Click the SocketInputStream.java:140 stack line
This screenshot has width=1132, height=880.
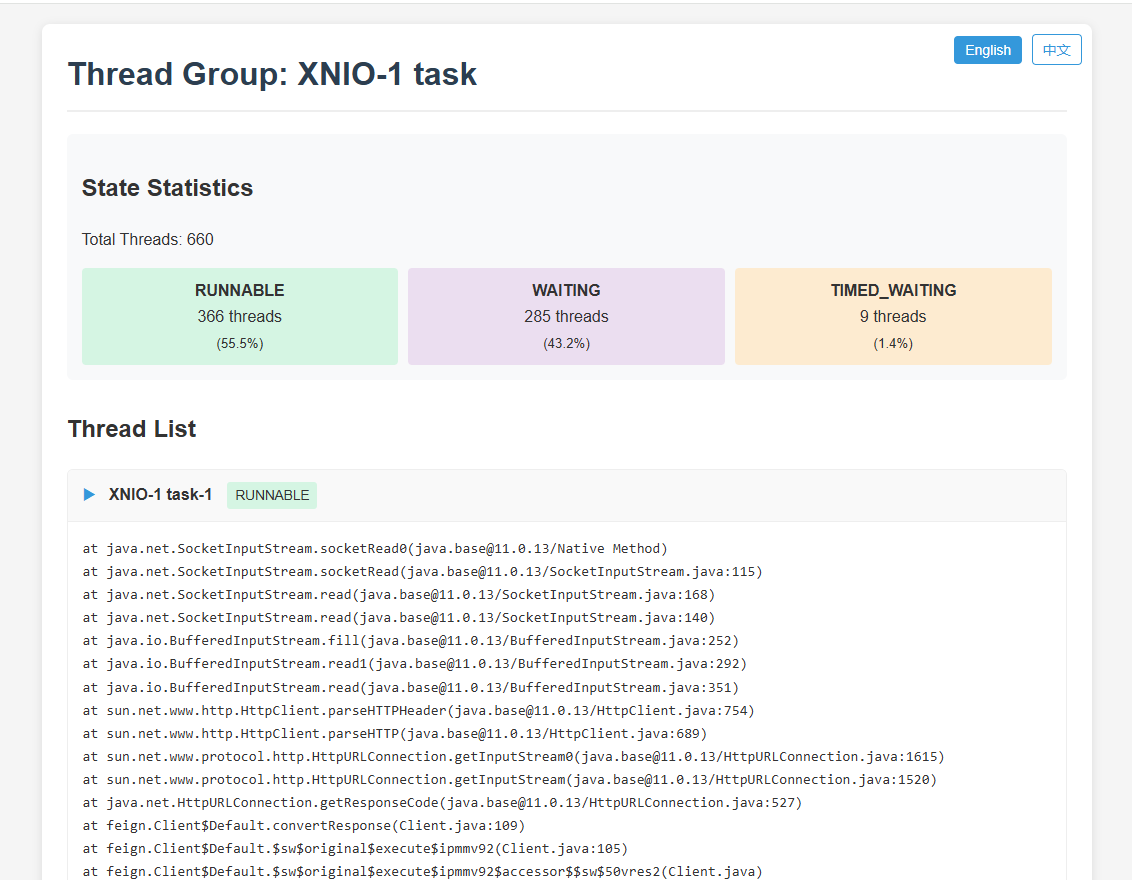[399, 618]
